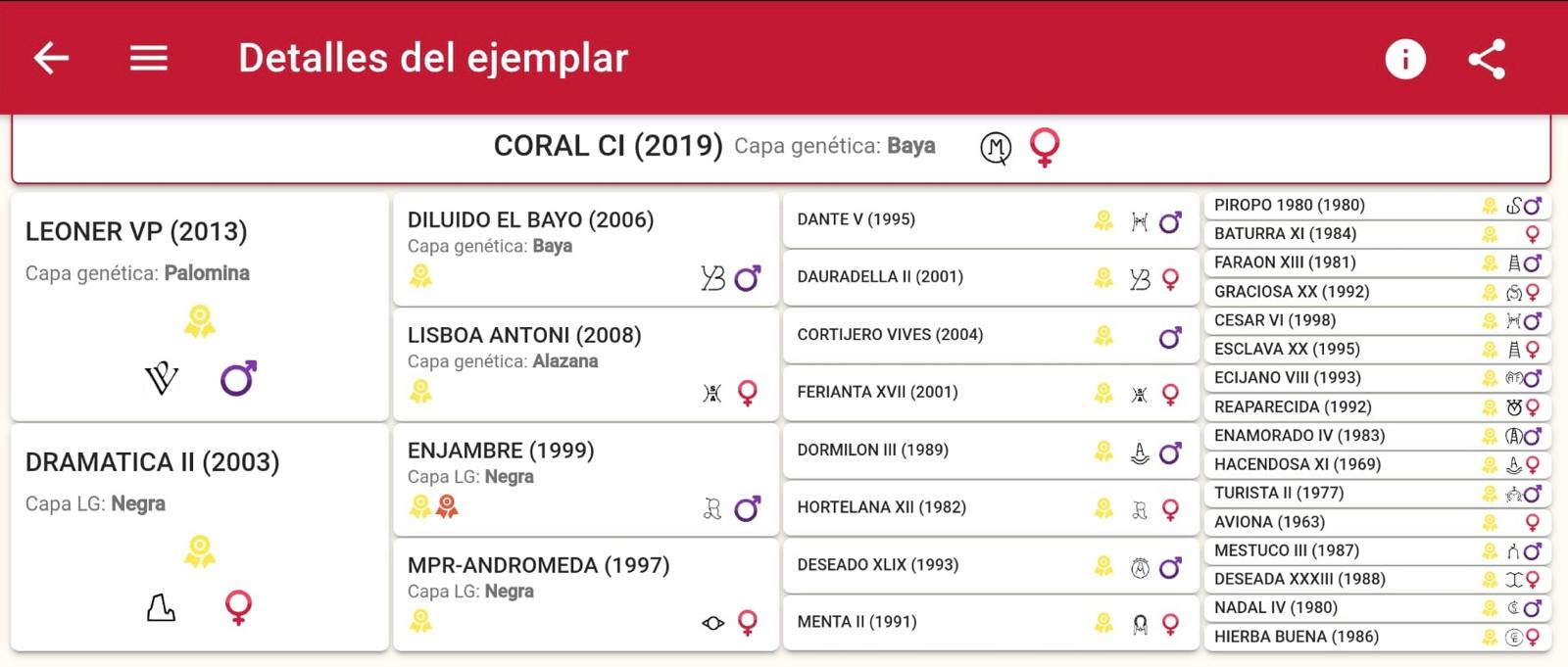Open the ENAMORADO IV (1983) entry
The image size is (1568, 667).
tap(1377, 436)
